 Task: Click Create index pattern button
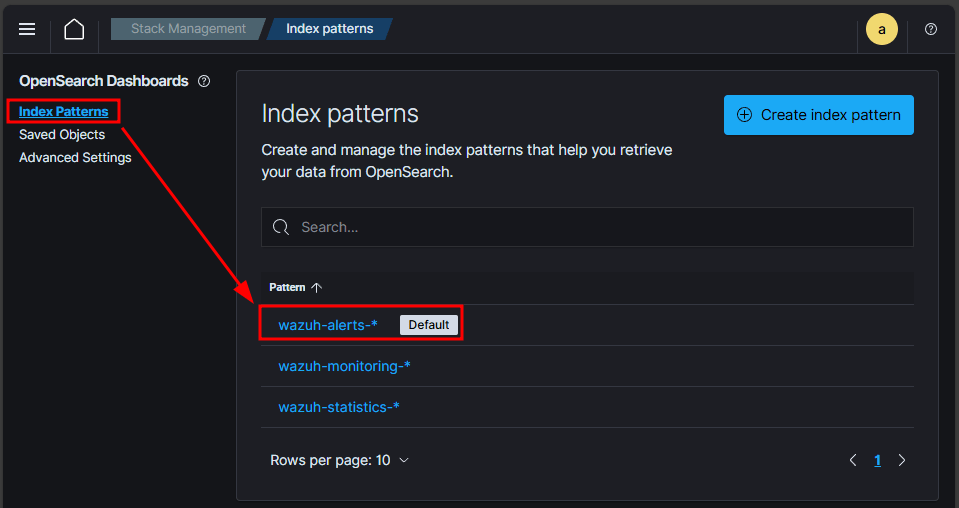click(818, 115)
